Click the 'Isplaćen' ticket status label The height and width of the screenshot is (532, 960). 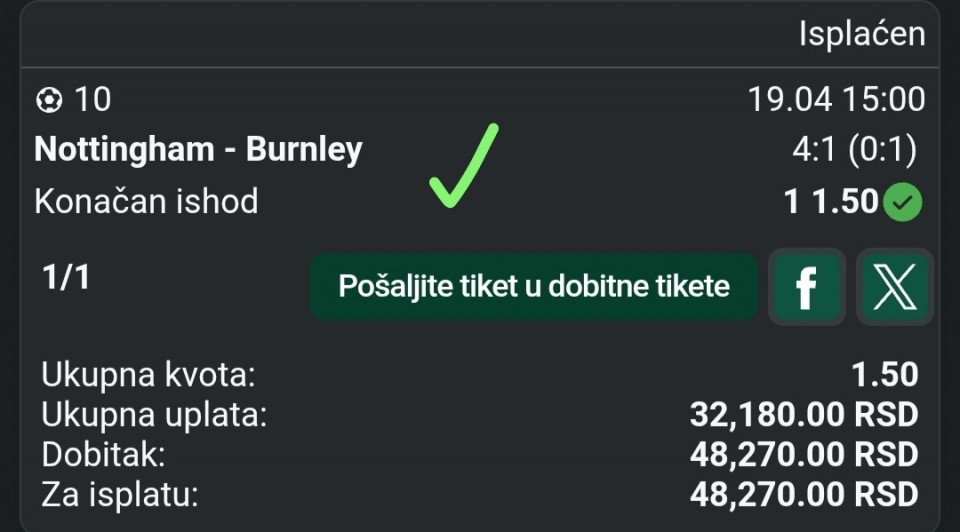(861, 34)
